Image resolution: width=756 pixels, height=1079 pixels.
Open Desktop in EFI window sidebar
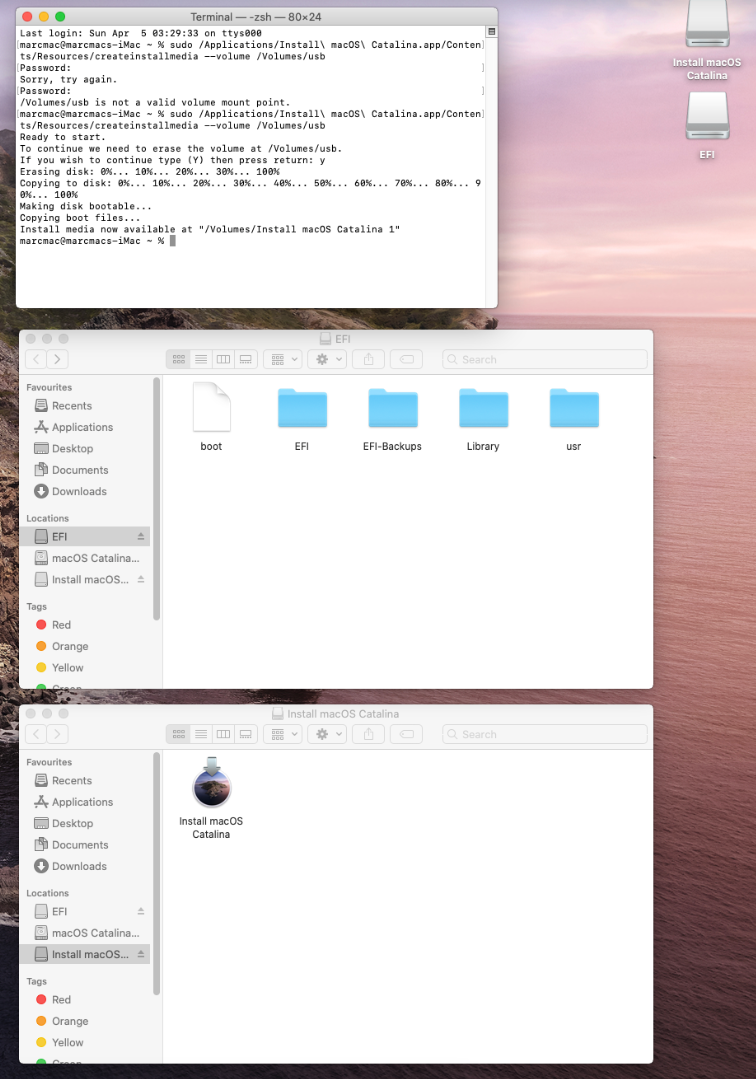[x=85, y=449]
